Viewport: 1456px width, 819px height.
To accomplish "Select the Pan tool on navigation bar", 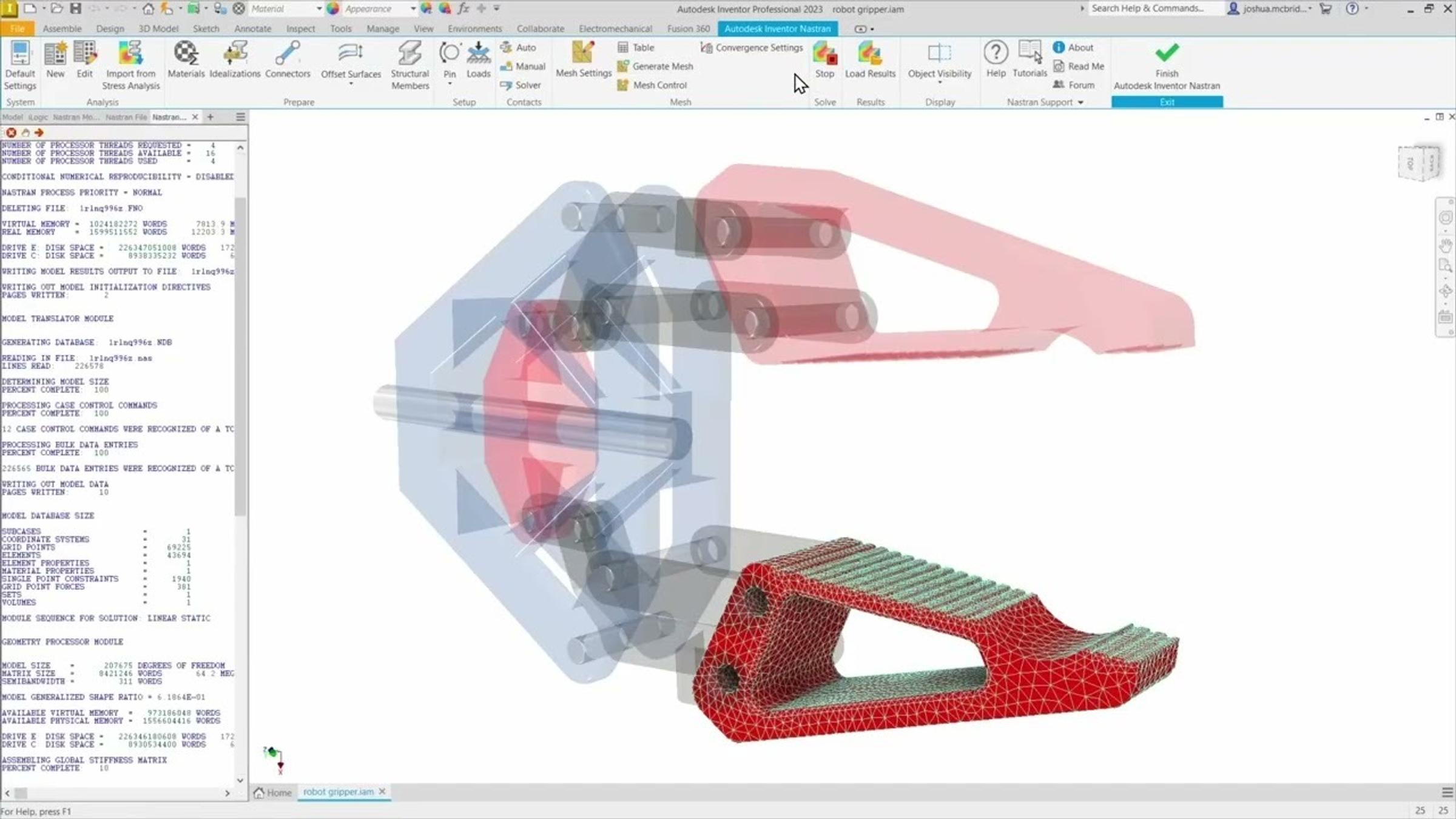I will [x=1446, y=246].
